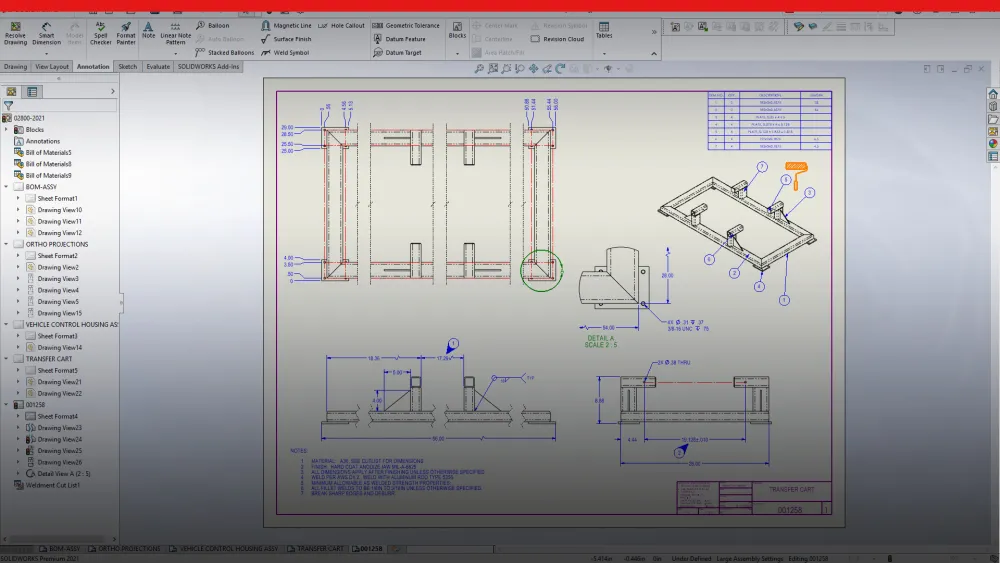Screen dimensions: 1000x563
Task: Open Smart Dimension dropdown arrow
Action: coord(46,54)
